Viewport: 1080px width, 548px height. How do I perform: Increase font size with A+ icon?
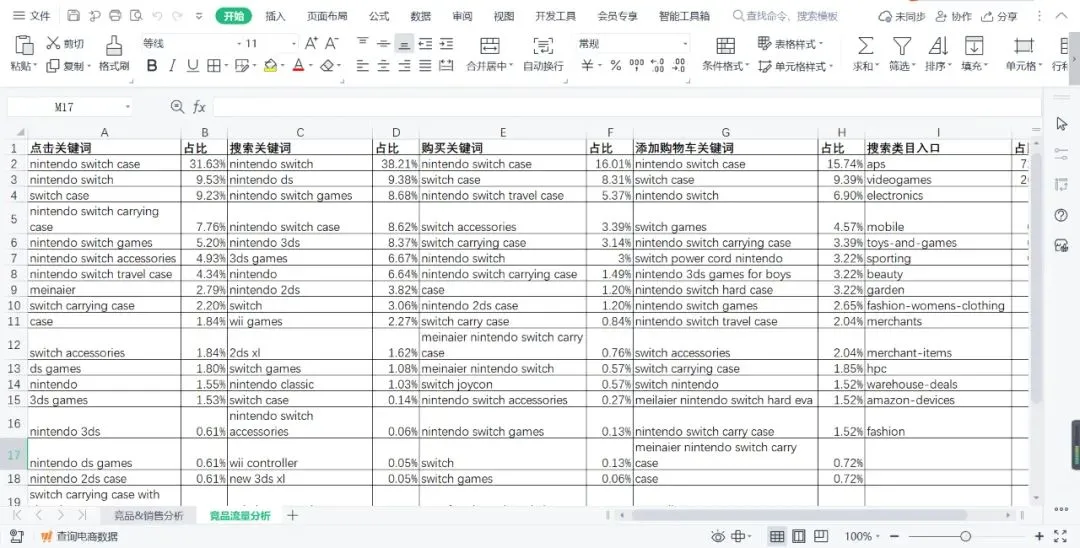pos(311,43)
